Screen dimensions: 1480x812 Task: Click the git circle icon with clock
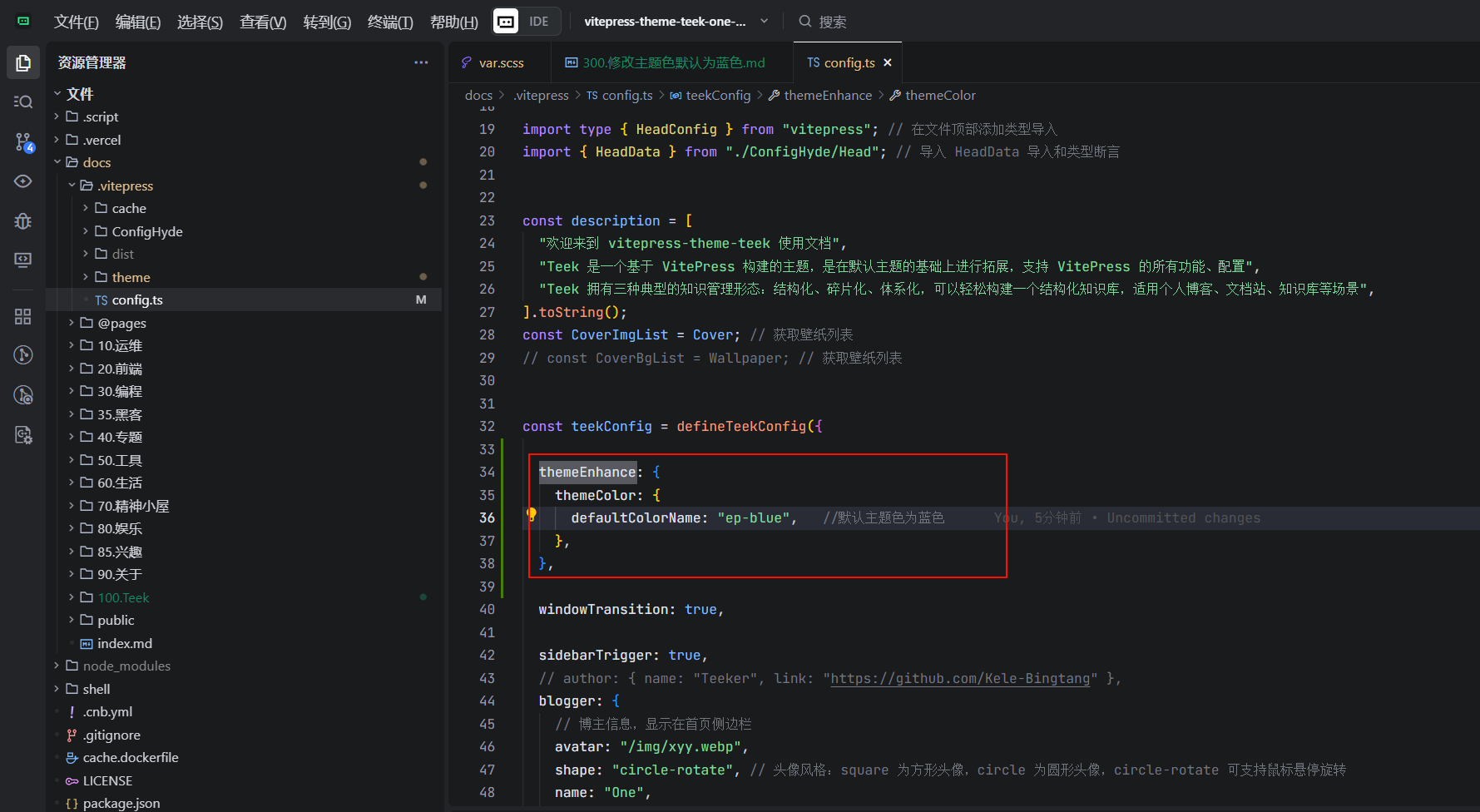pyautogui.click(x=23, y=395)
